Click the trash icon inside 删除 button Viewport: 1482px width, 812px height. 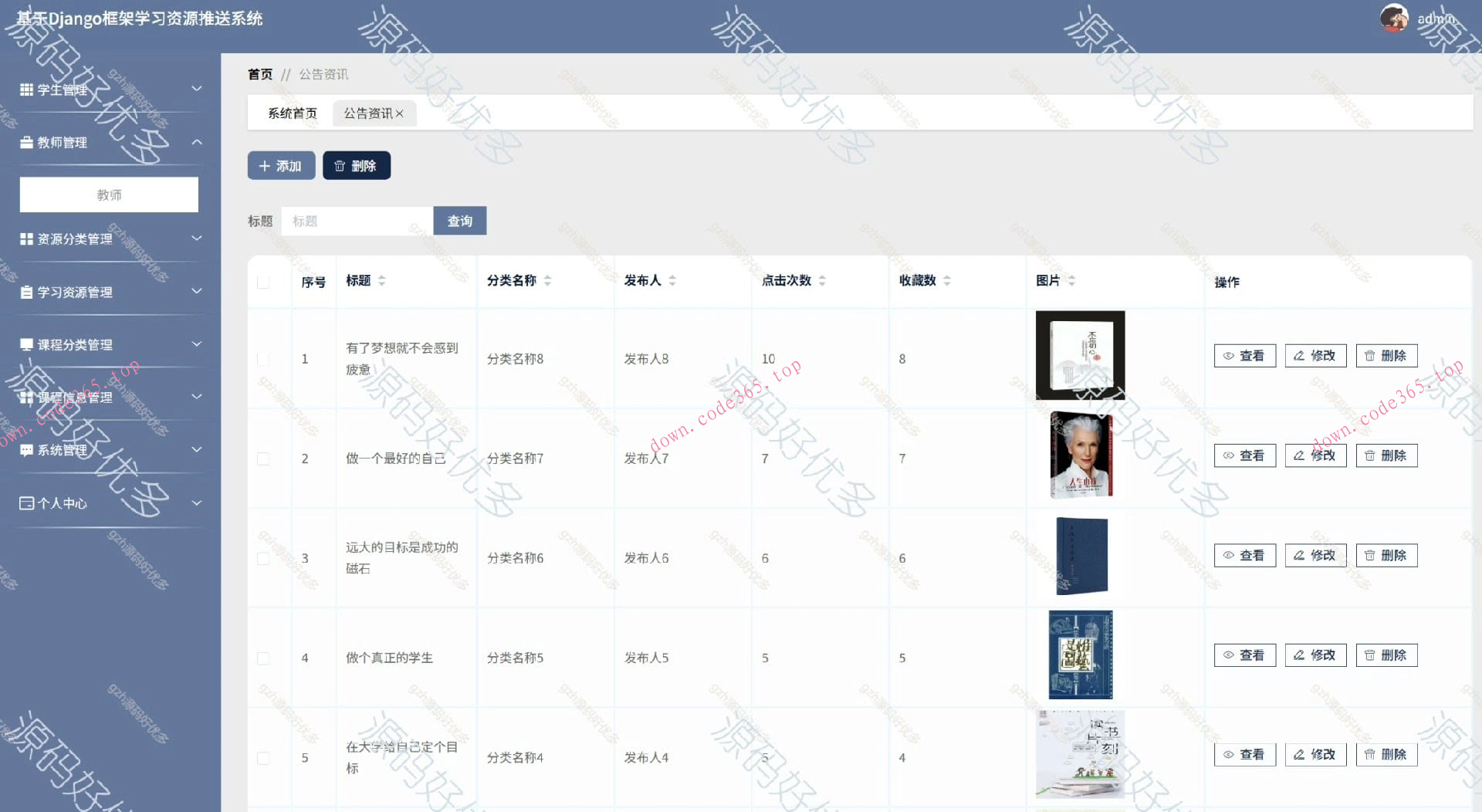pos(340,165)
